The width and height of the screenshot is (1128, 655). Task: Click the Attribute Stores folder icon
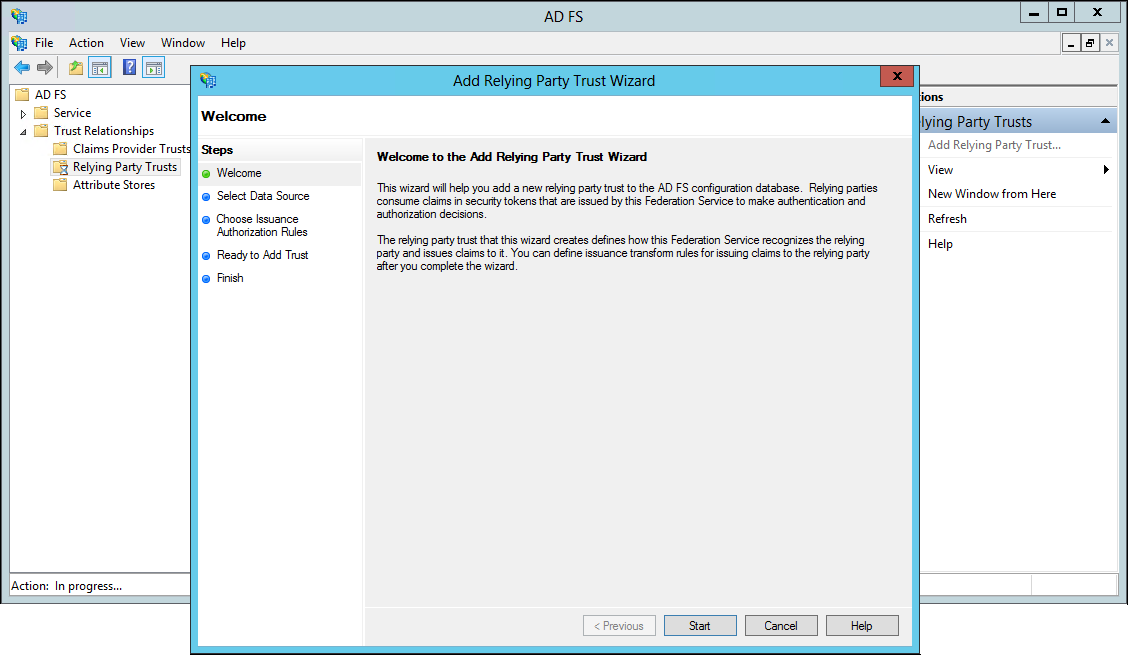[x=60, y=184]
